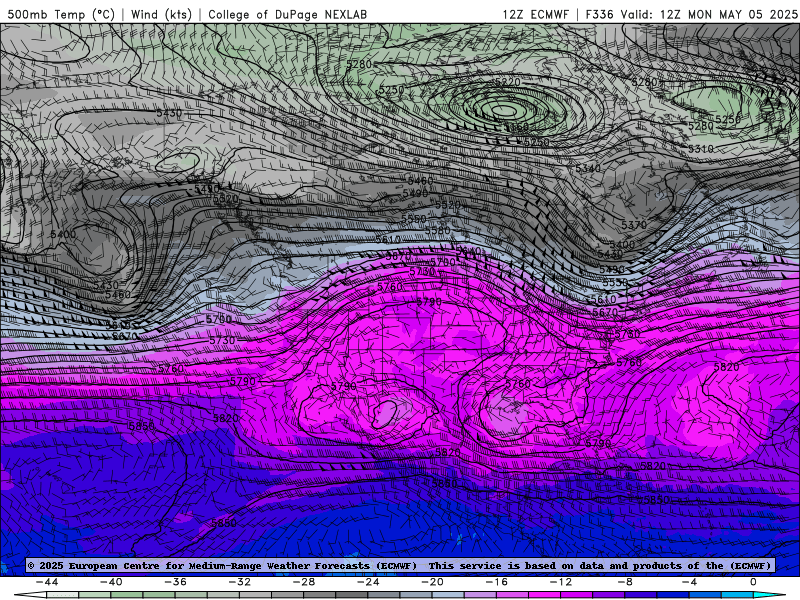This screenshot has height=600, width=800.
Task: Click the "F336" forecast hour label
Action: pos(599,14)
